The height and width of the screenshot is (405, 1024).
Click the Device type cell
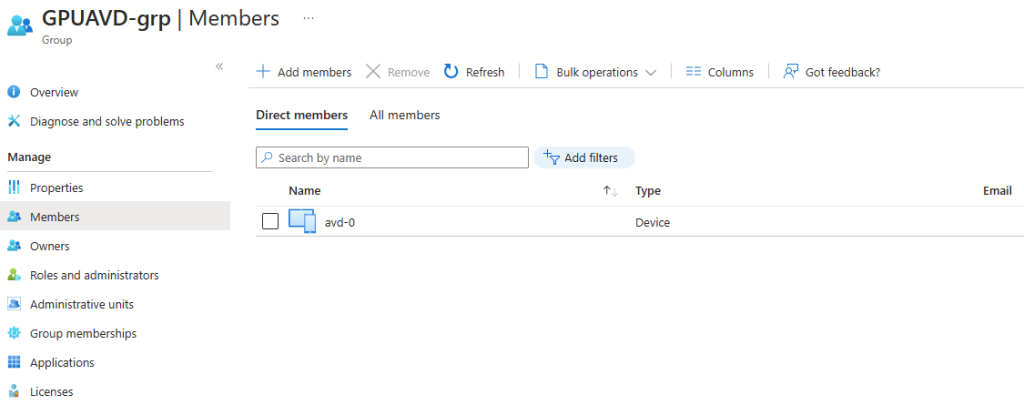tap(652, 223)
